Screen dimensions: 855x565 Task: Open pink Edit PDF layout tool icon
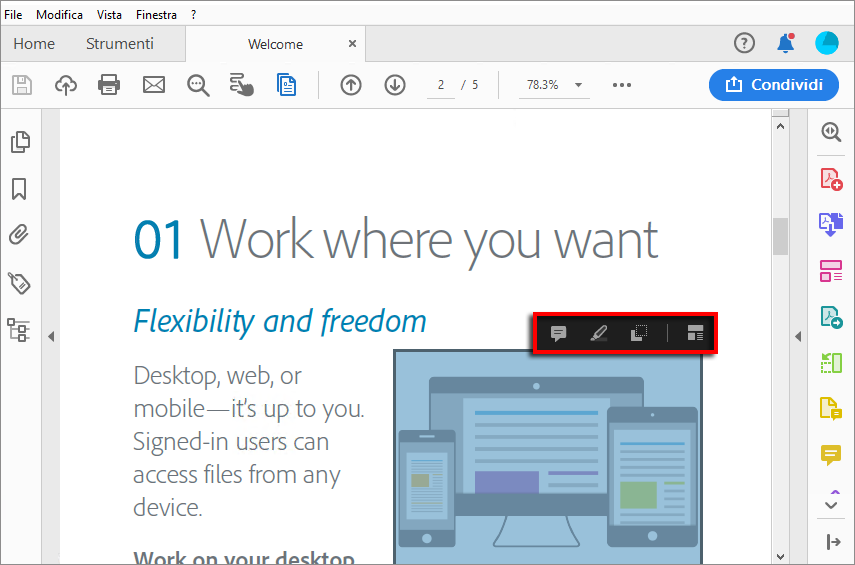(831, 271)
